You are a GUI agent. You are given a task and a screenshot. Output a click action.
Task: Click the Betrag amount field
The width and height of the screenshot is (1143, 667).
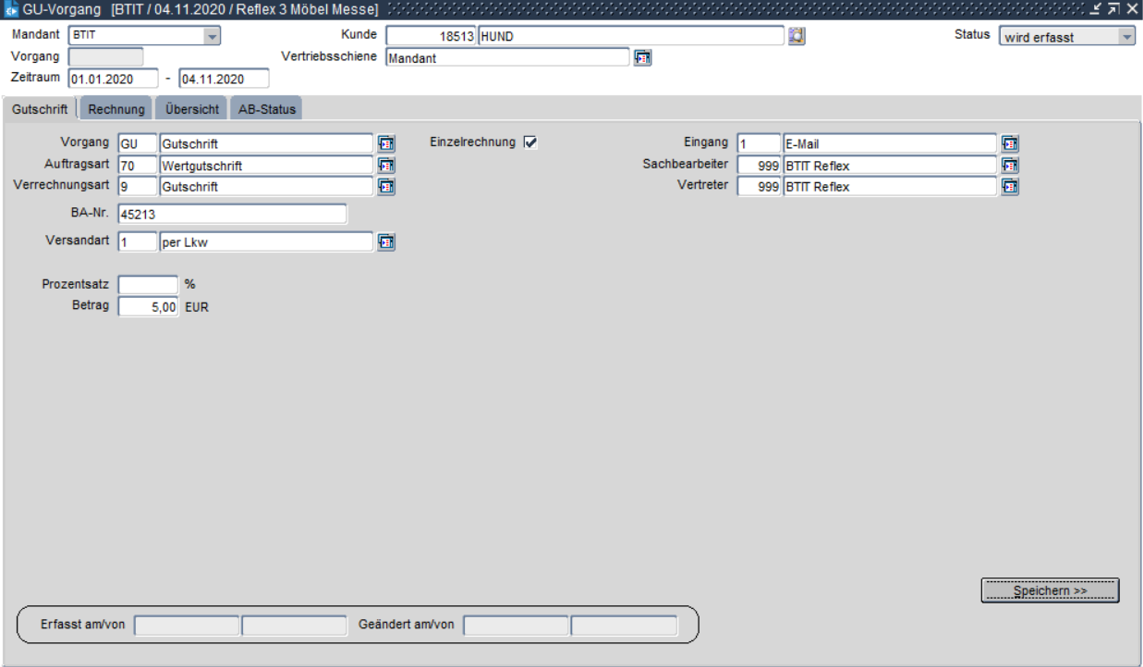click(x=148, y=307)
